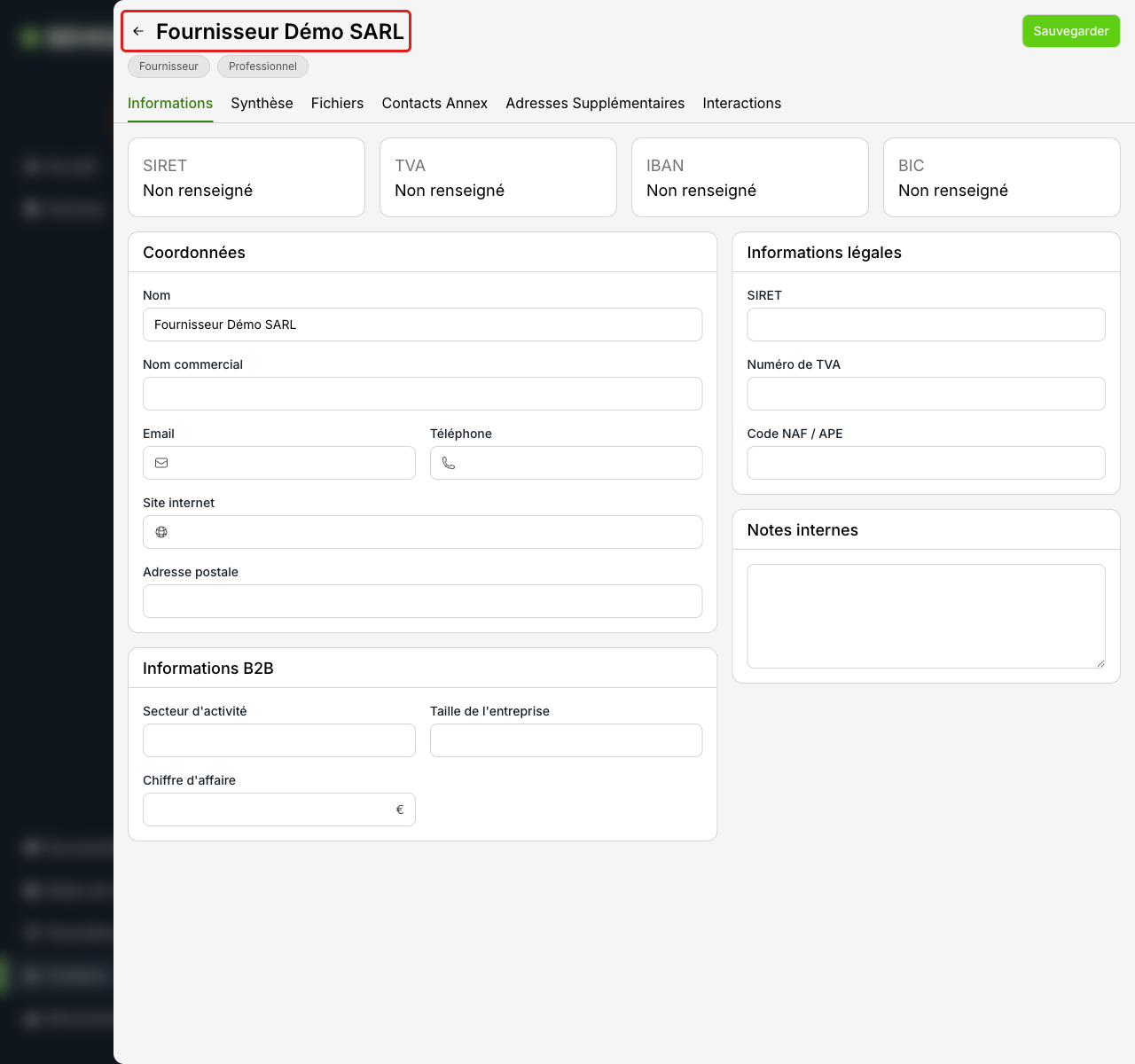Image resolution: width=1135 pixels, height=1064 pixels.
Task: Focus the Code NAF / APE field
Action: click(926, 463)
